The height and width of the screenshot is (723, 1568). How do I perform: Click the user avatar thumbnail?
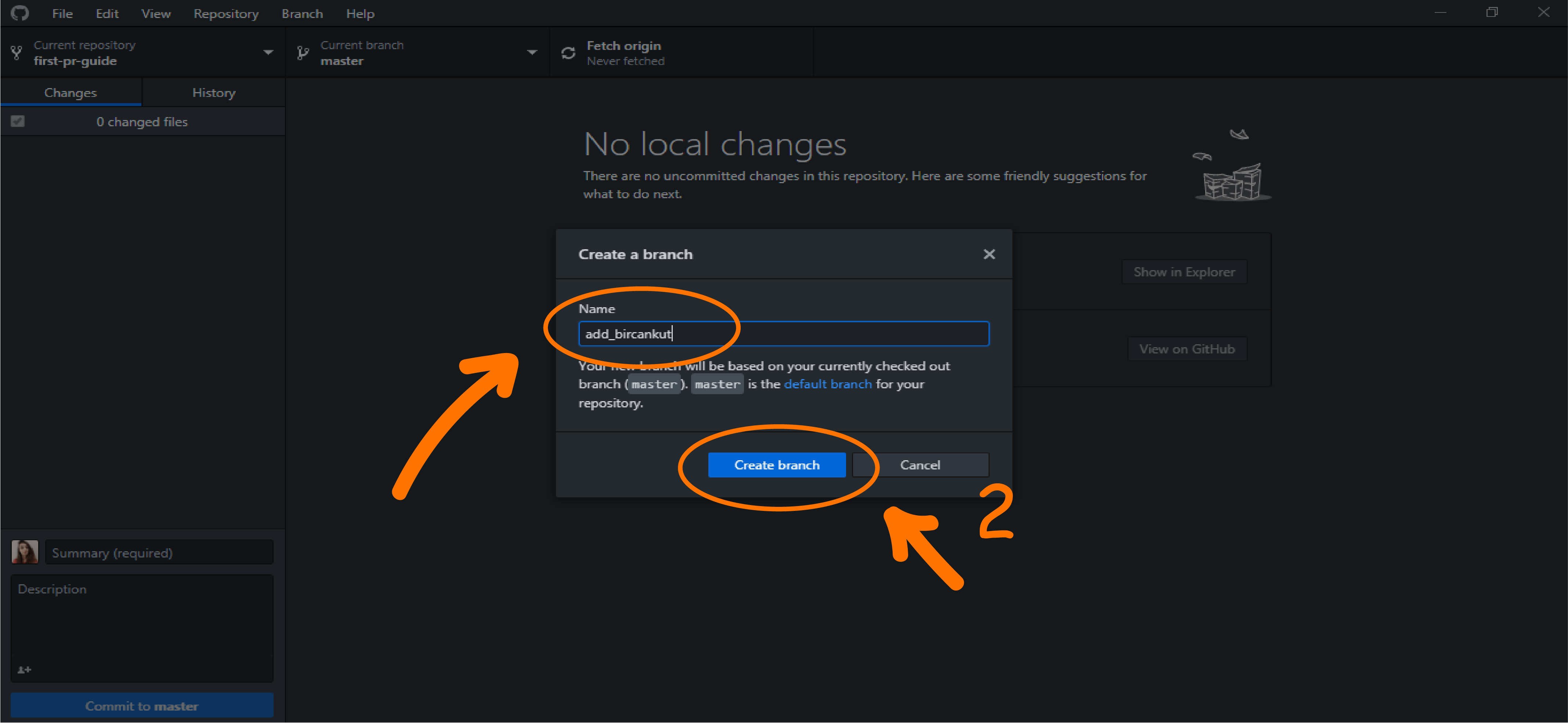[25, 552]
